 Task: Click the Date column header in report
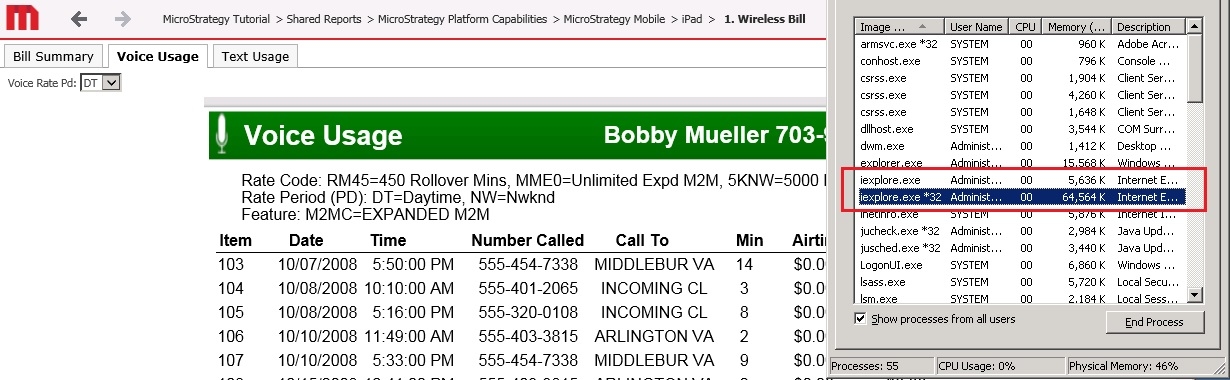tap(306, 240)
